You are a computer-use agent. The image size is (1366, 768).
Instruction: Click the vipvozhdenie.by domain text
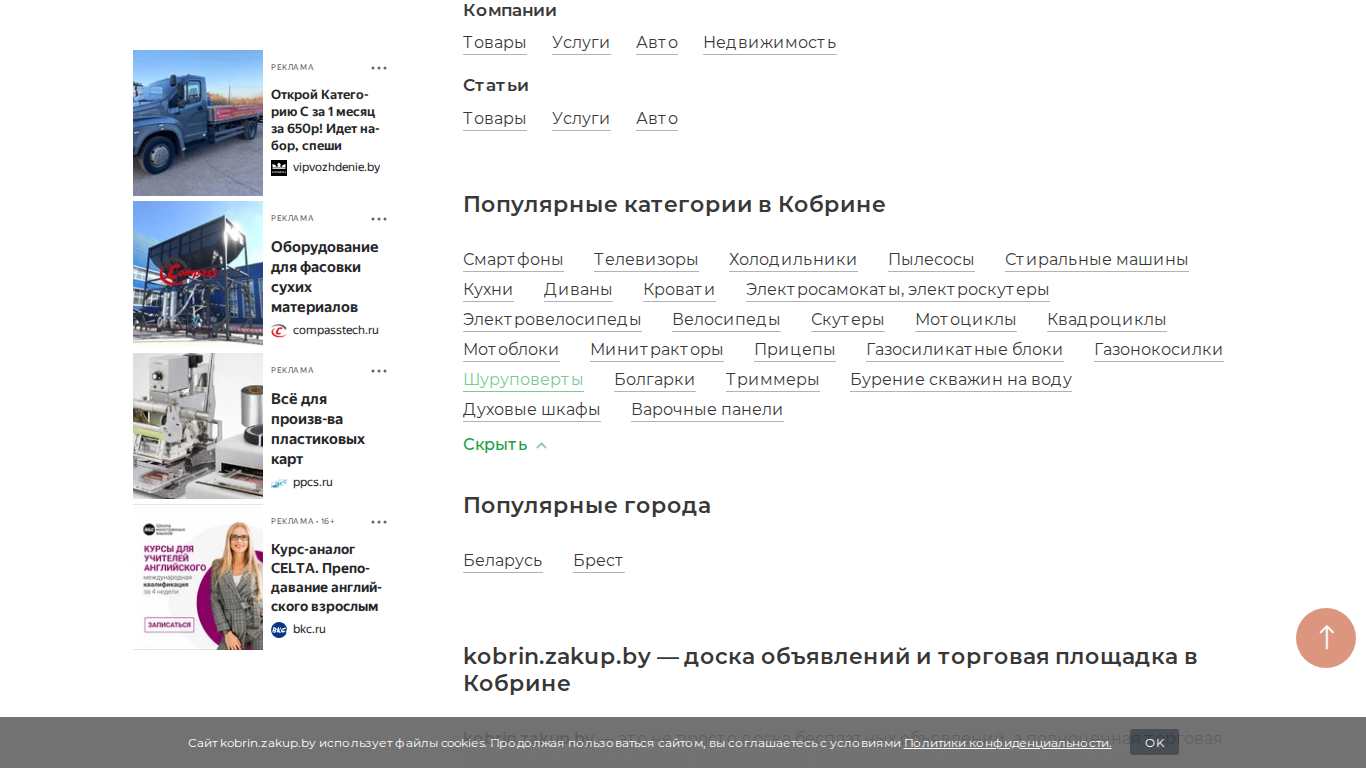(336, 168)
